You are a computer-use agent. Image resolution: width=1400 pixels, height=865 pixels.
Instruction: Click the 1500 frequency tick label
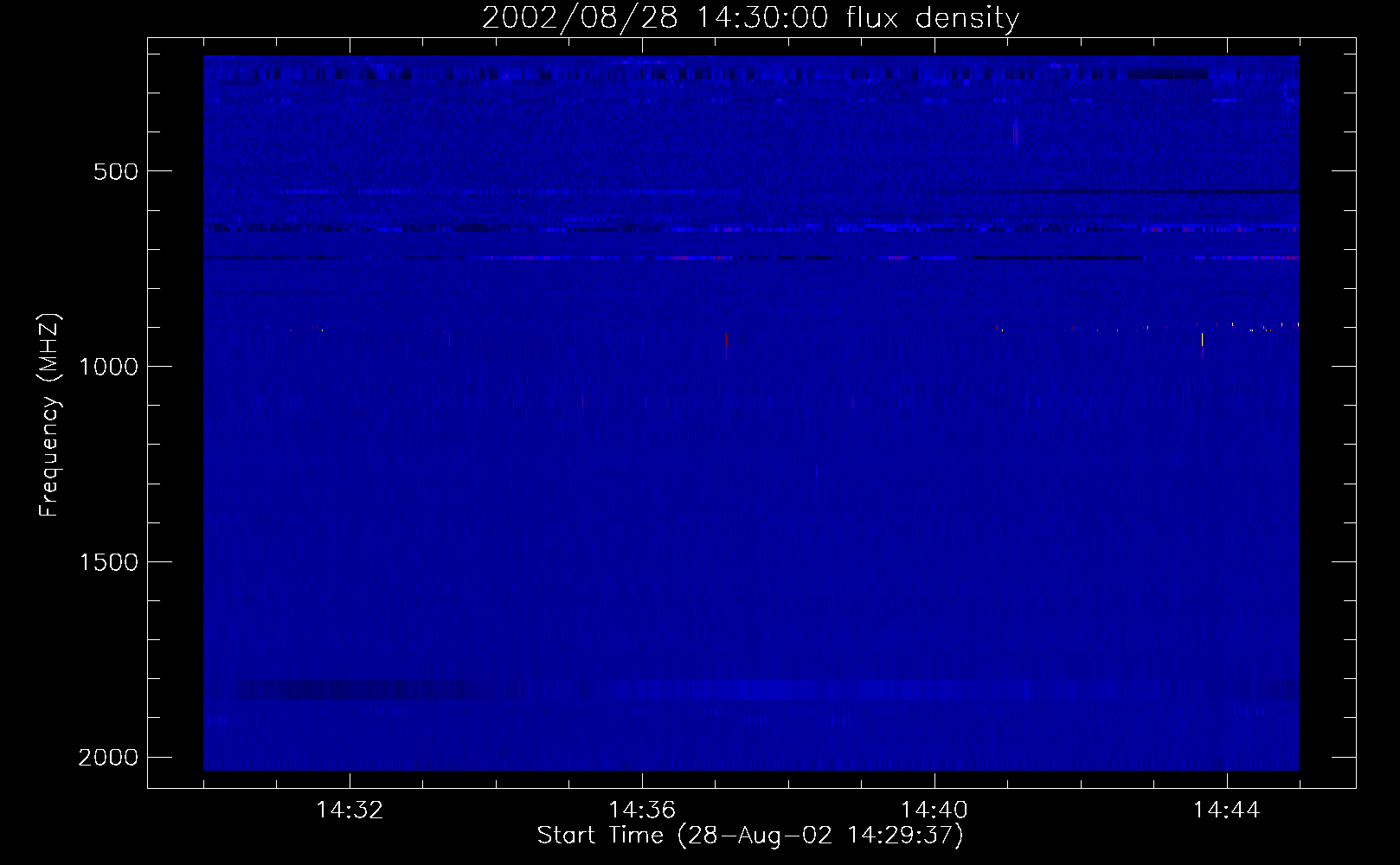108,562
